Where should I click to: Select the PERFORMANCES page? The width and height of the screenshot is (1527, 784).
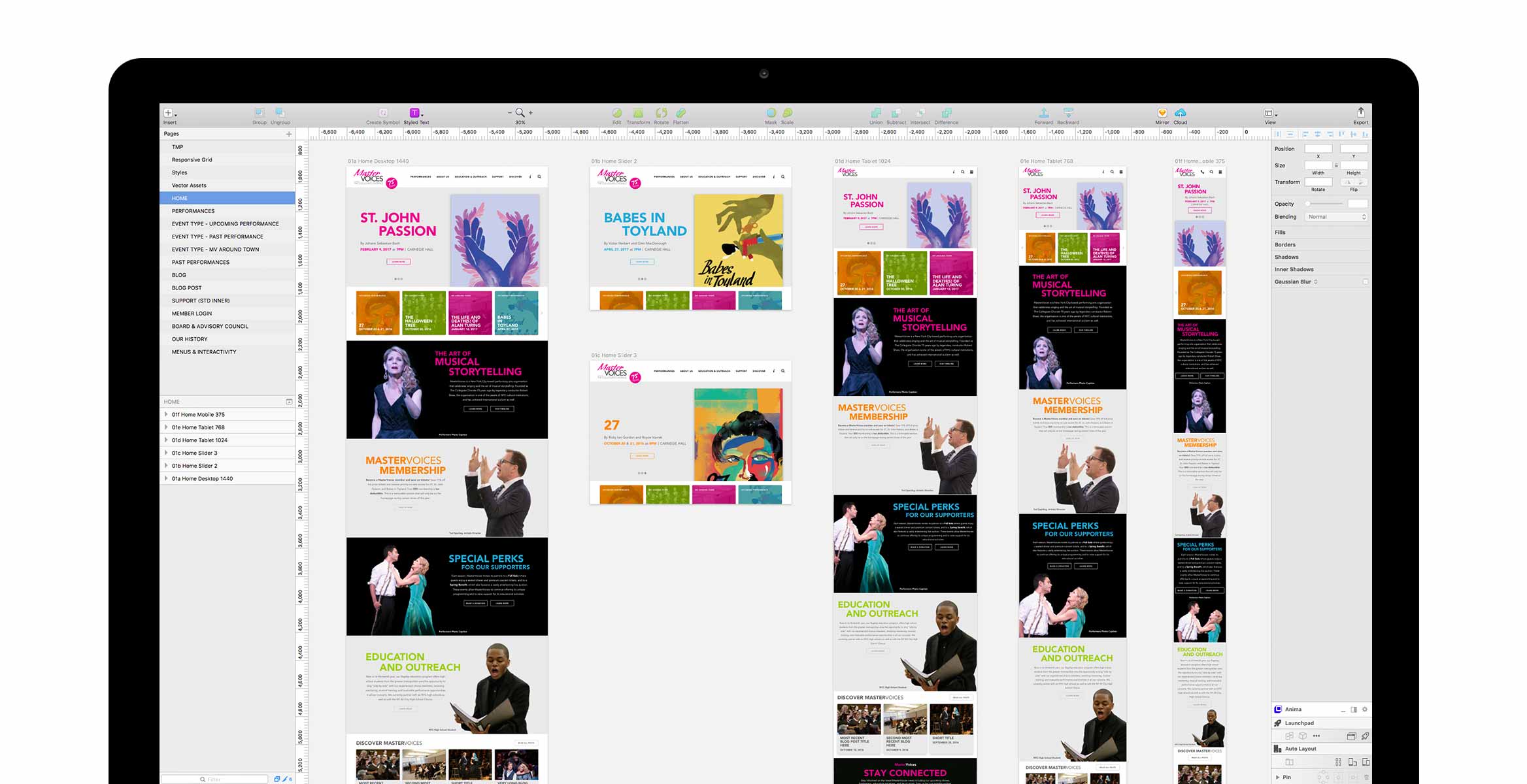pyautogui.click(x=227, y=211)
